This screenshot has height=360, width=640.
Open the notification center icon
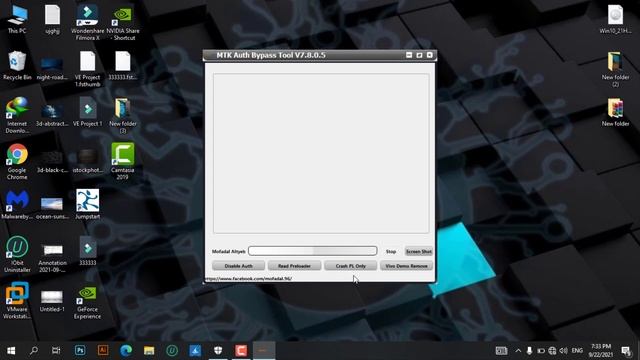pos(626,351)
